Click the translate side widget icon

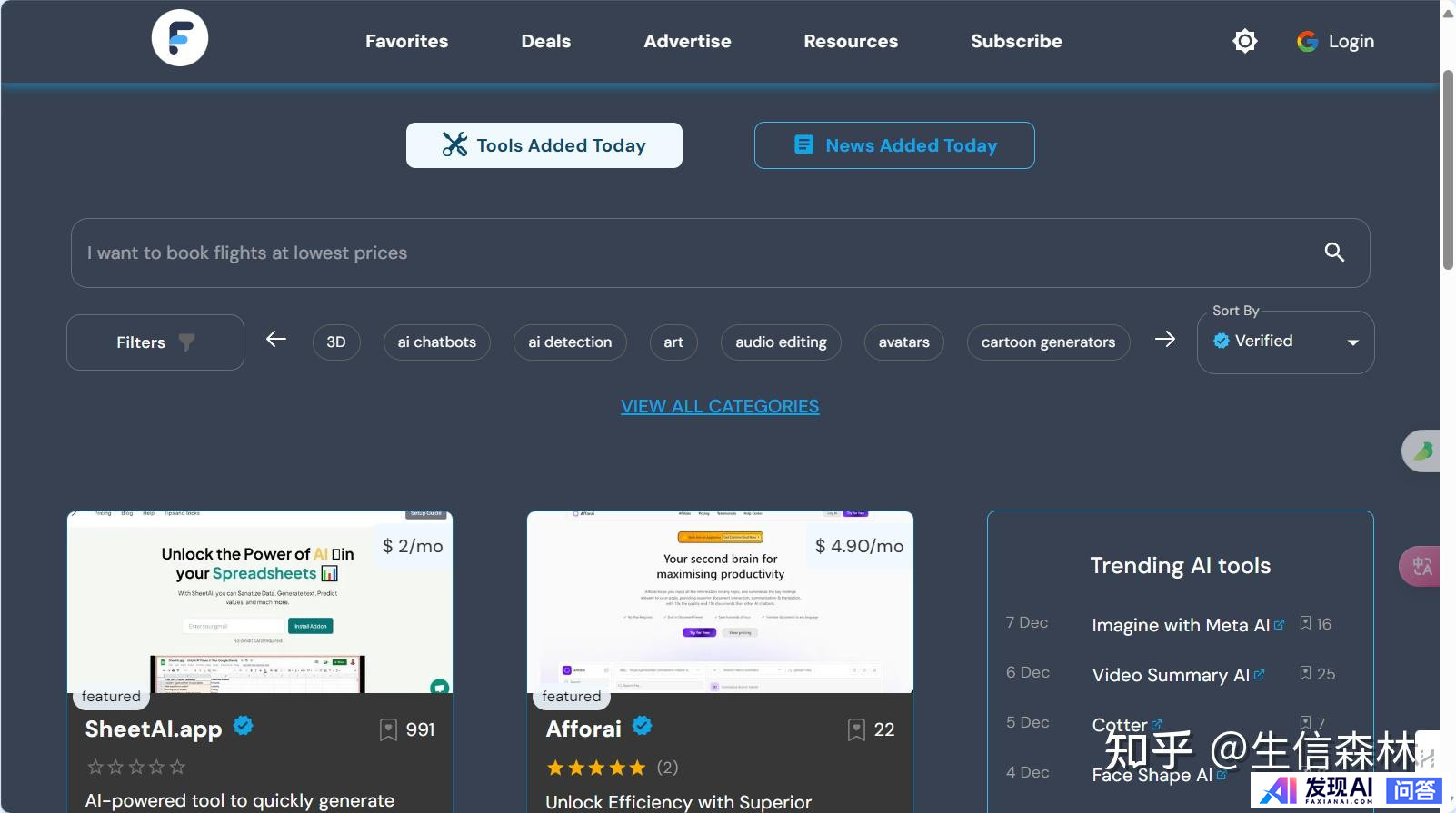(1421, 567)
